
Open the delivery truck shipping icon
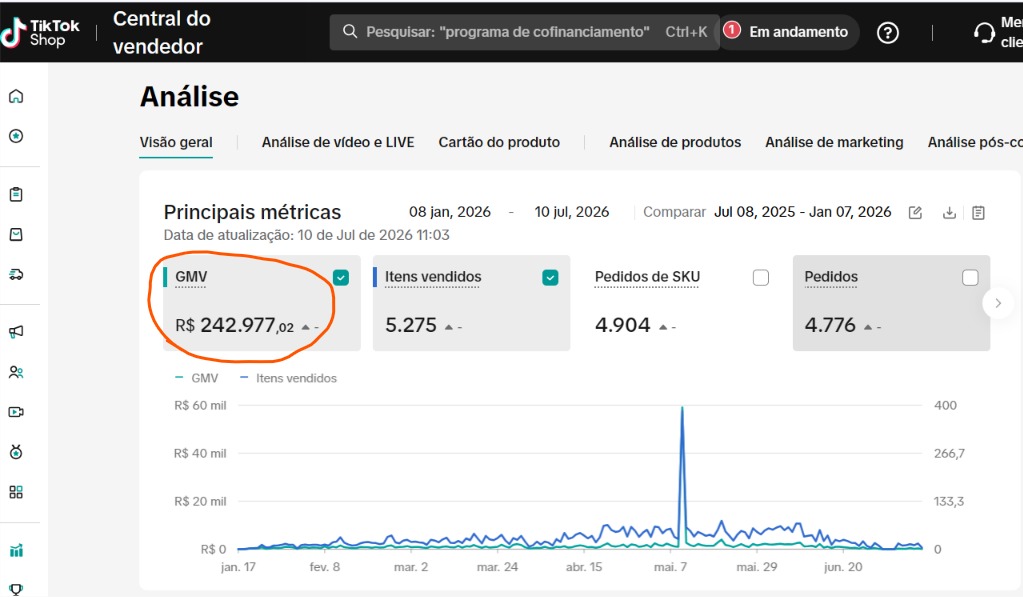(16, 275)
